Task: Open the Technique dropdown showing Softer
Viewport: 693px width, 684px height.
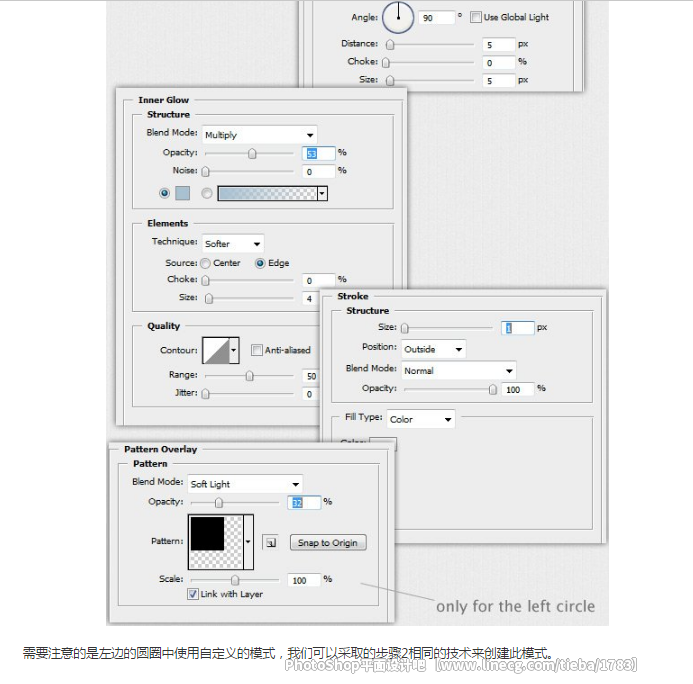Action: coord(233,243)
